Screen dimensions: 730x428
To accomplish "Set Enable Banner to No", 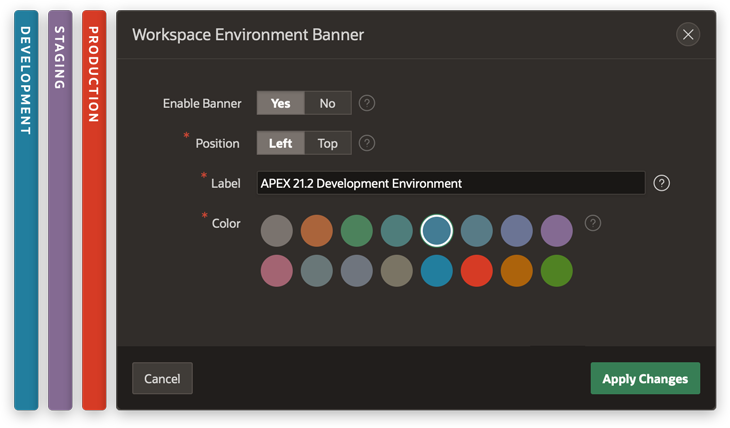I will tap(327, 103).
